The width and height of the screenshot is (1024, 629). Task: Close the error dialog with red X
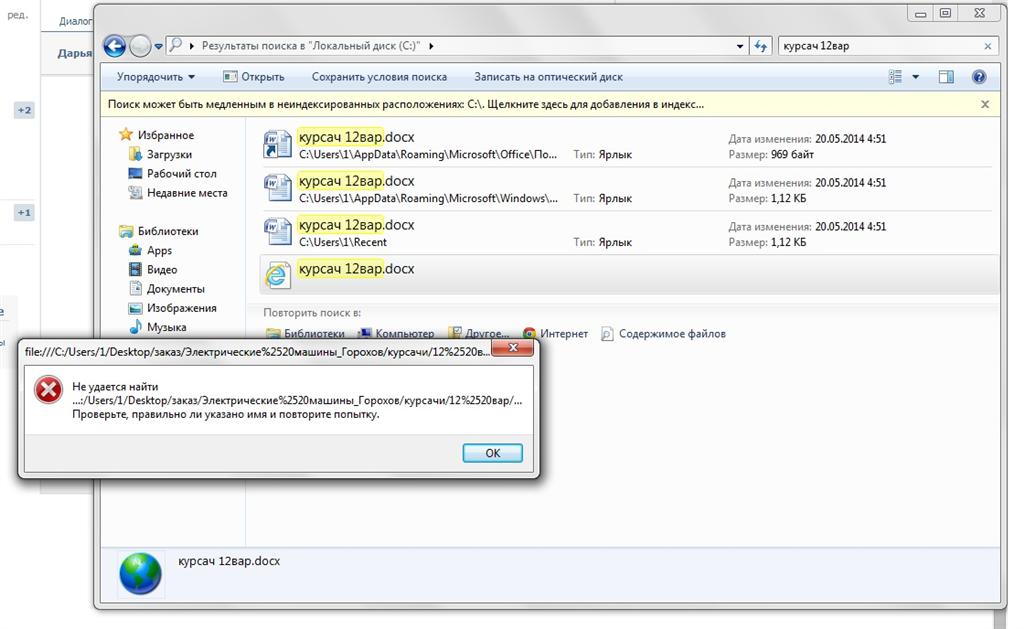(x=513, y=348)
